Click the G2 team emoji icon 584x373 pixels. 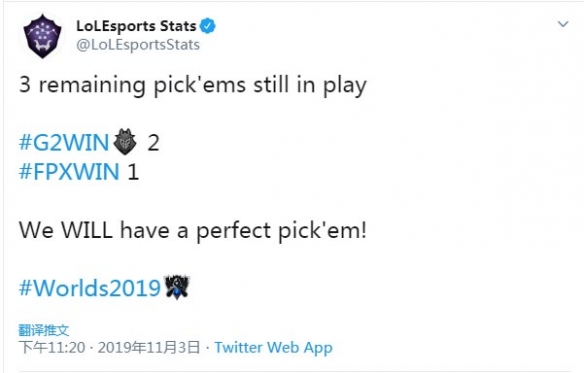pyautogui.click(x=125, y=142)
